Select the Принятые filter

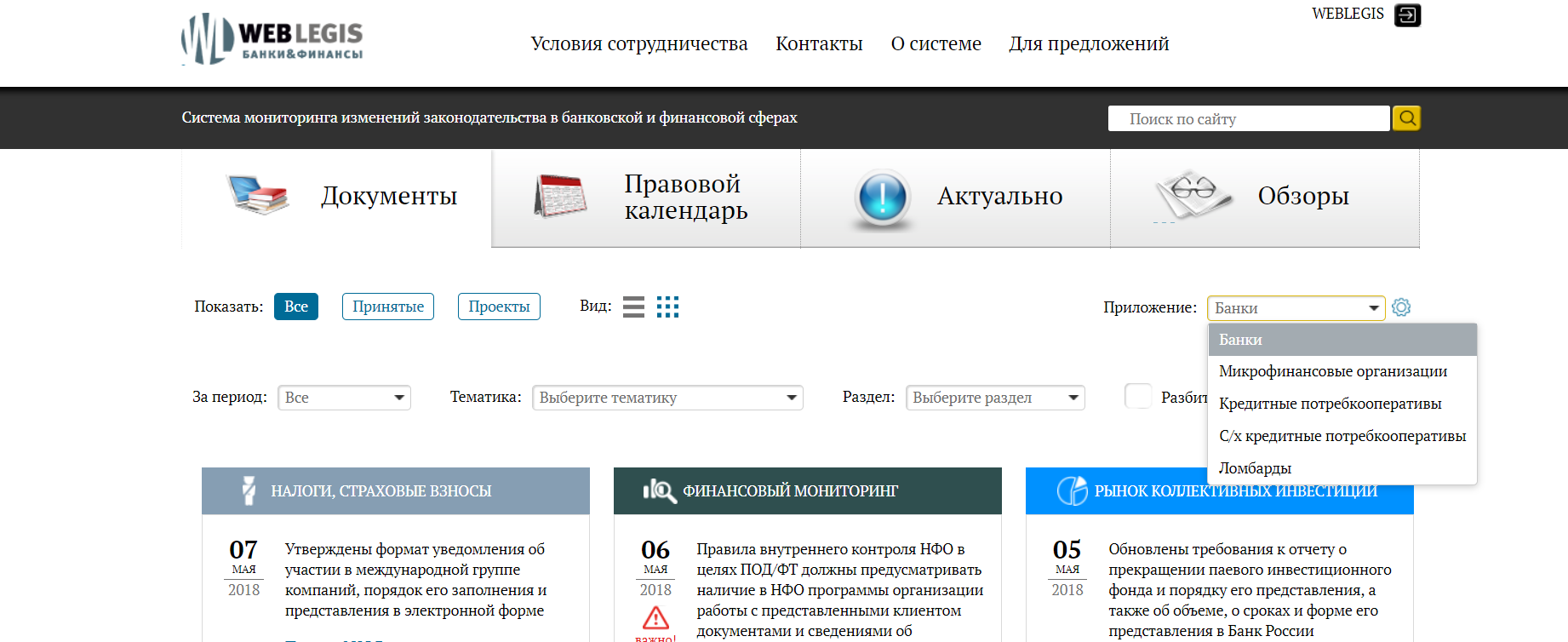click(388, 307)
